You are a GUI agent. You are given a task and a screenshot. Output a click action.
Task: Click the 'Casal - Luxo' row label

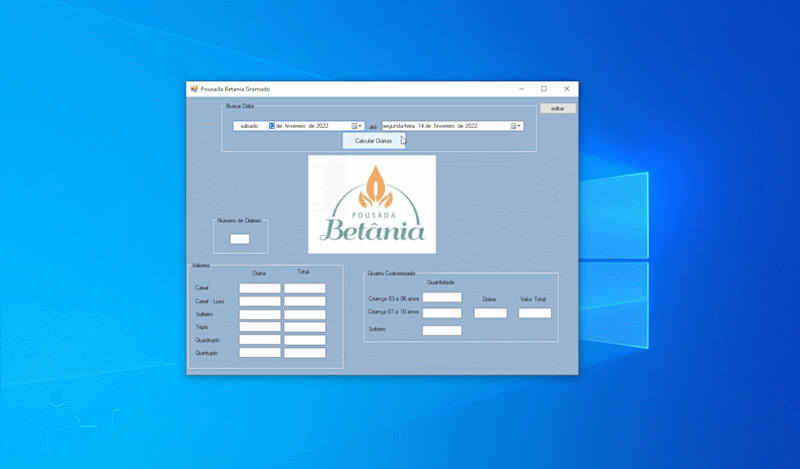[210, 301]
